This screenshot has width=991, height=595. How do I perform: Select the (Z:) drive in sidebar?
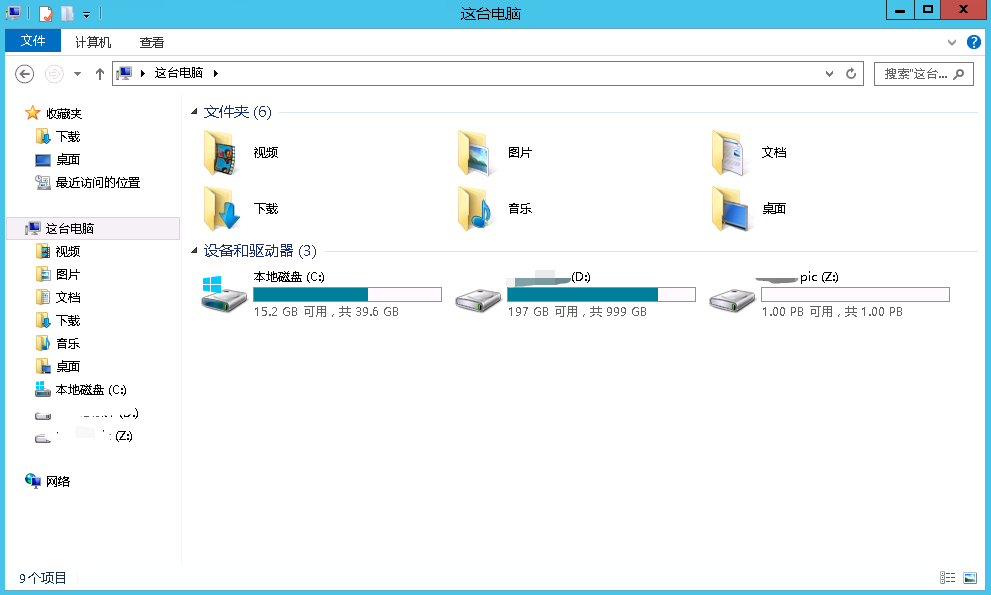(83, 436)
